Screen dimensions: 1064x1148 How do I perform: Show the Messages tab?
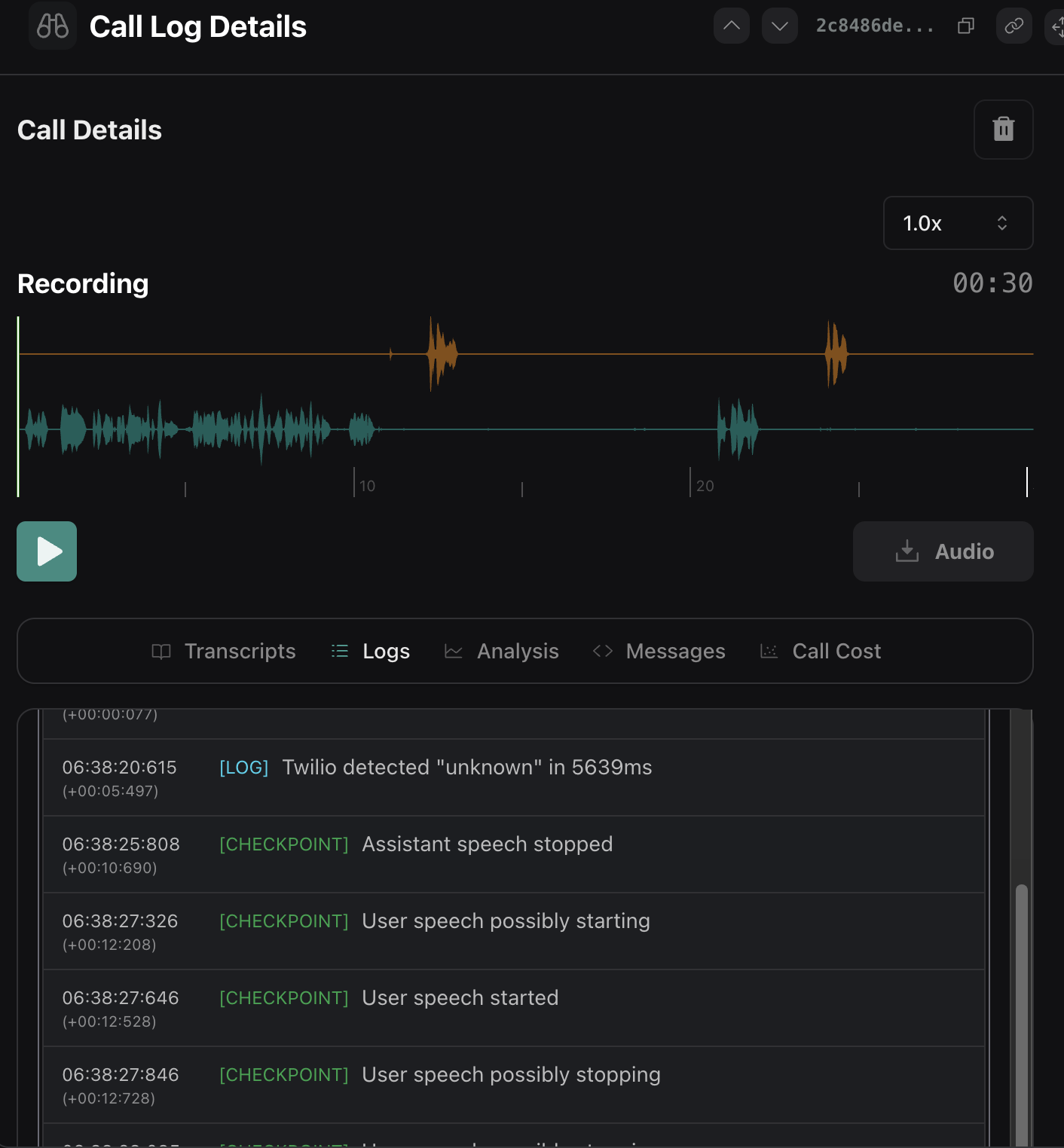pos(659,651)
